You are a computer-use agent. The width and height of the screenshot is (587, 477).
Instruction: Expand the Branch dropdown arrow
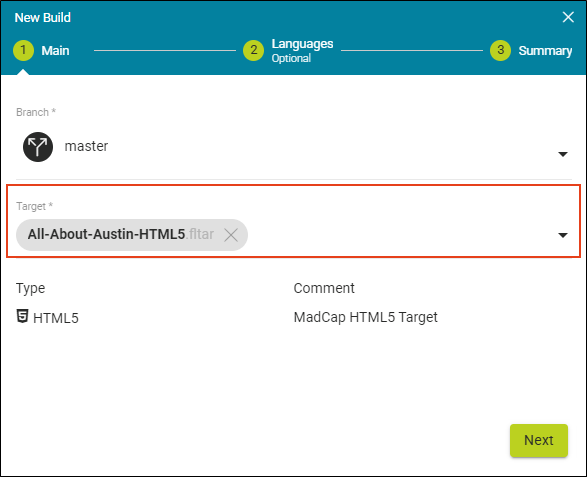click(563, 154)
